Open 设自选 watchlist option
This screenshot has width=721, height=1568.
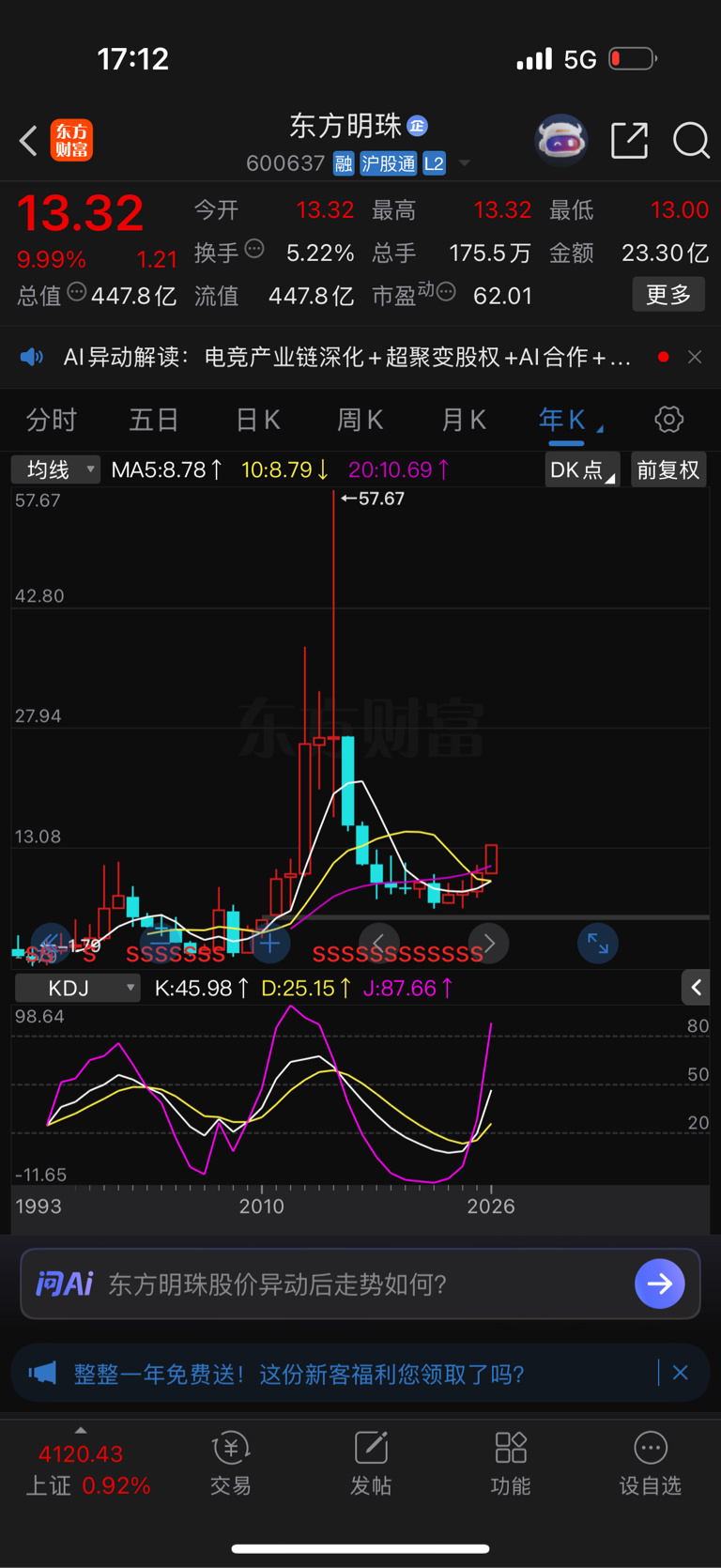click(650, 1463)
